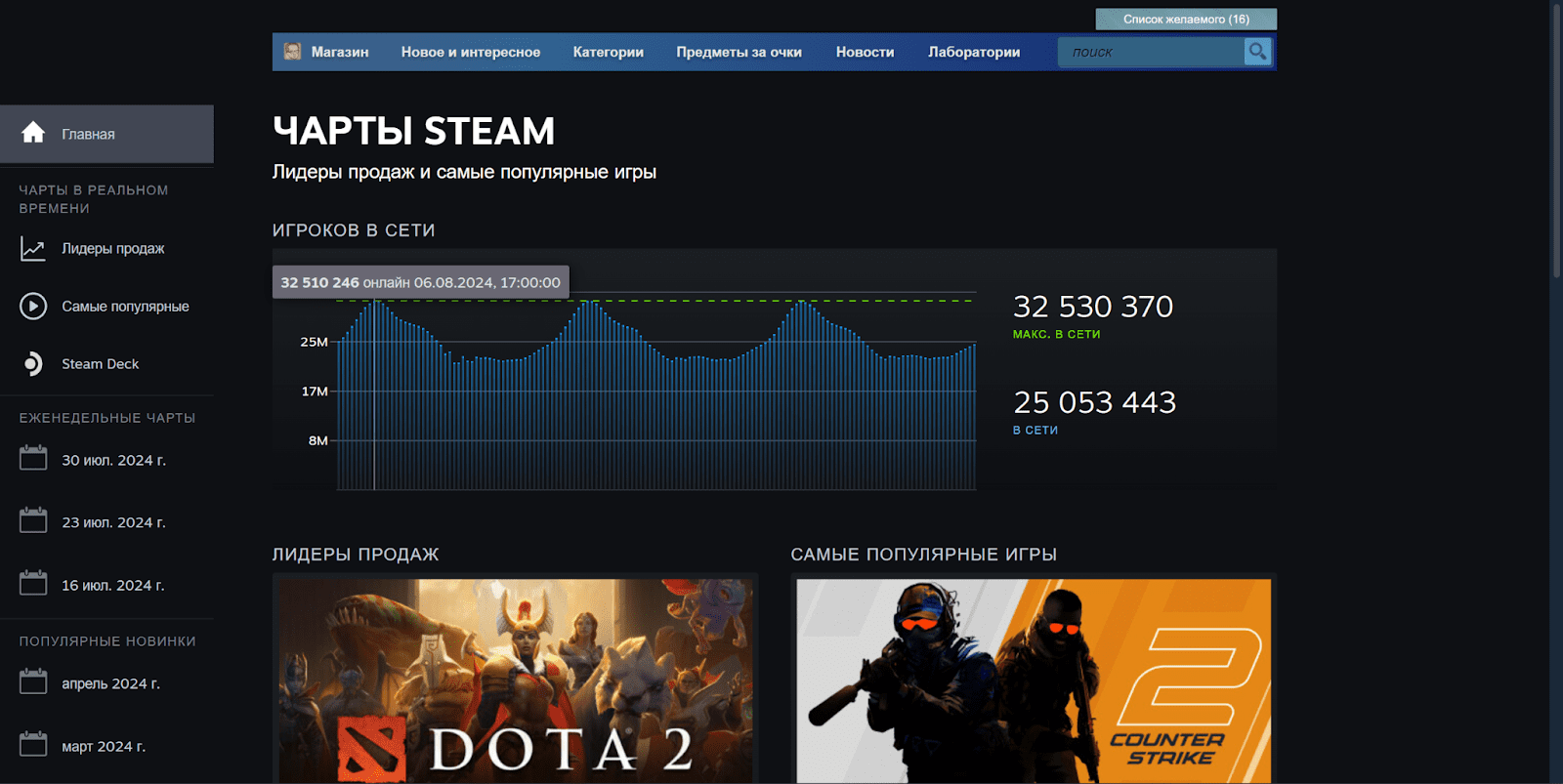
Task: Open weekly chart 30 июл. 2024 г.
Action: point(113,460)
